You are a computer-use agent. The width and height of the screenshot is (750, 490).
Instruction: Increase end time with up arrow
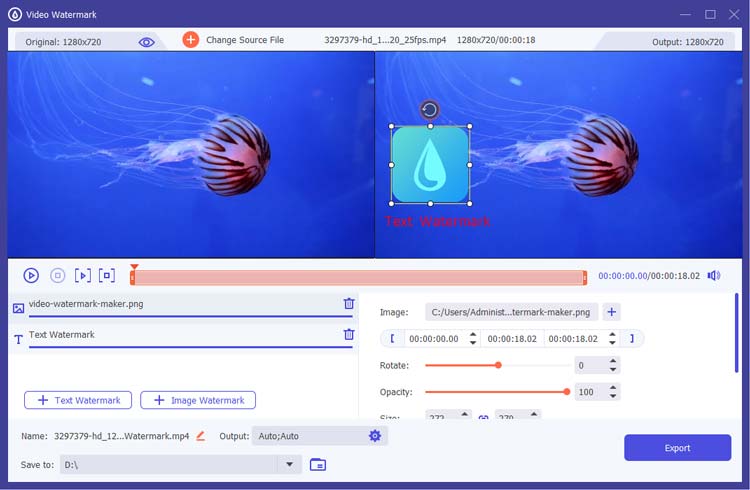(612, 335)
